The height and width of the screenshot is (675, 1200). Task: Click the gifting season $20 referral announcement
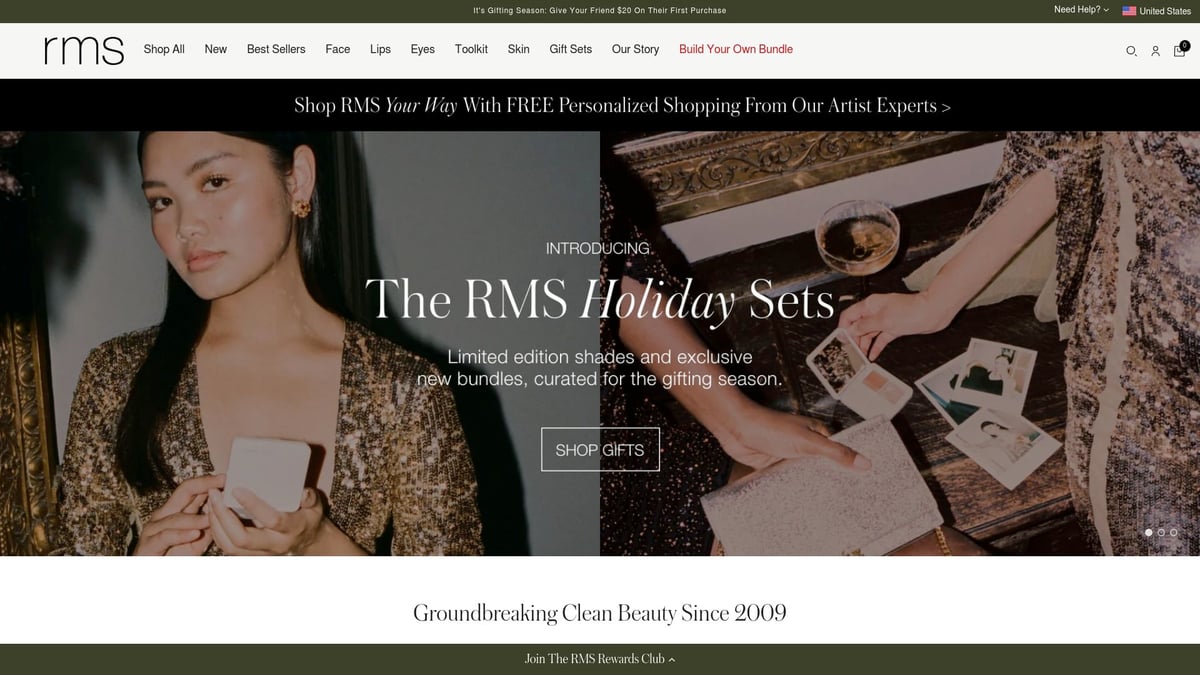point(600,10)
